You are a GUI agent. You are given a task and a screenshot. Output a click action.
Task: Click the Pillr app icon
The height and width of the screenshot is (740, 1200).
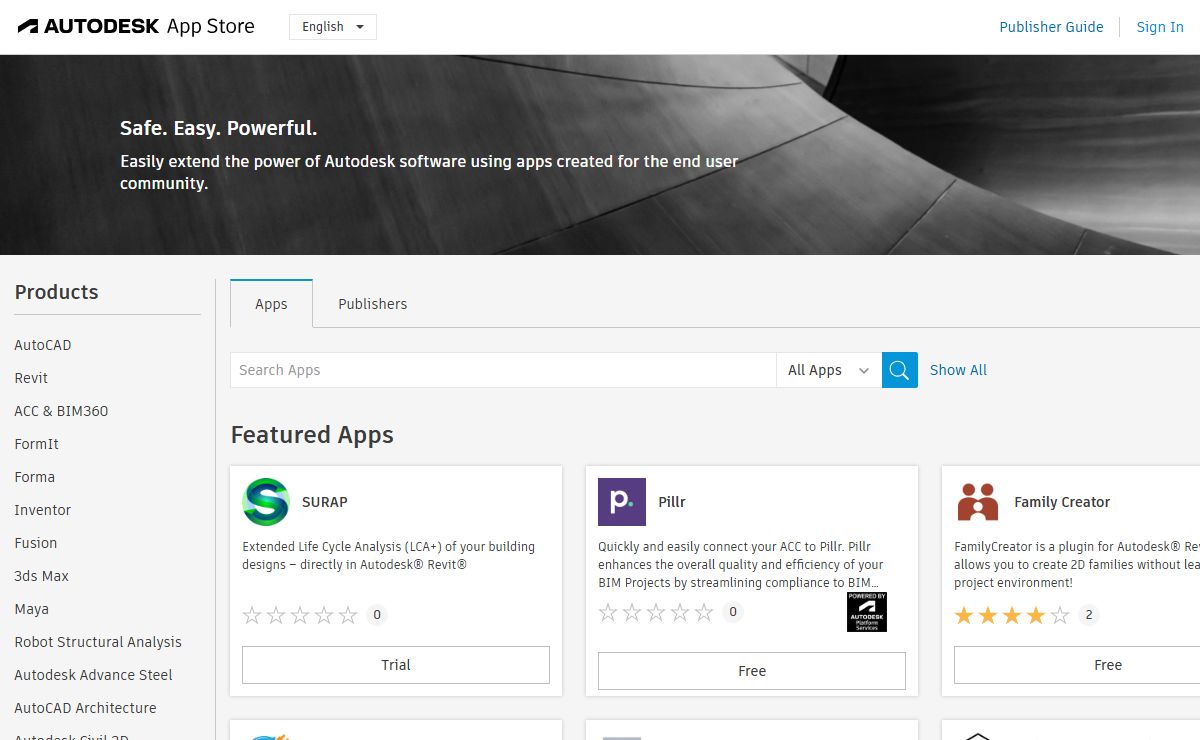tap(622, 502)
